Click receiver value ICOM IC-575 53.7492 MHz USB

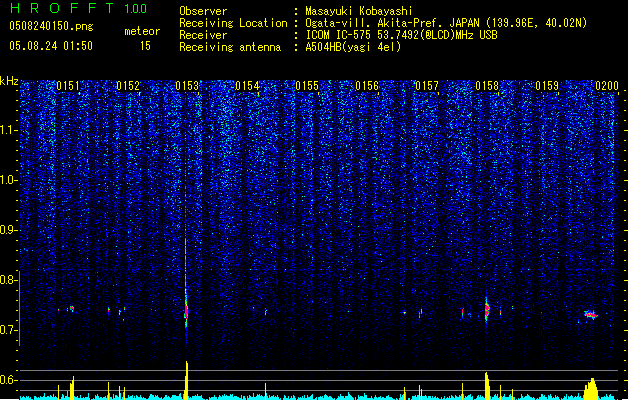click(401, 35)
